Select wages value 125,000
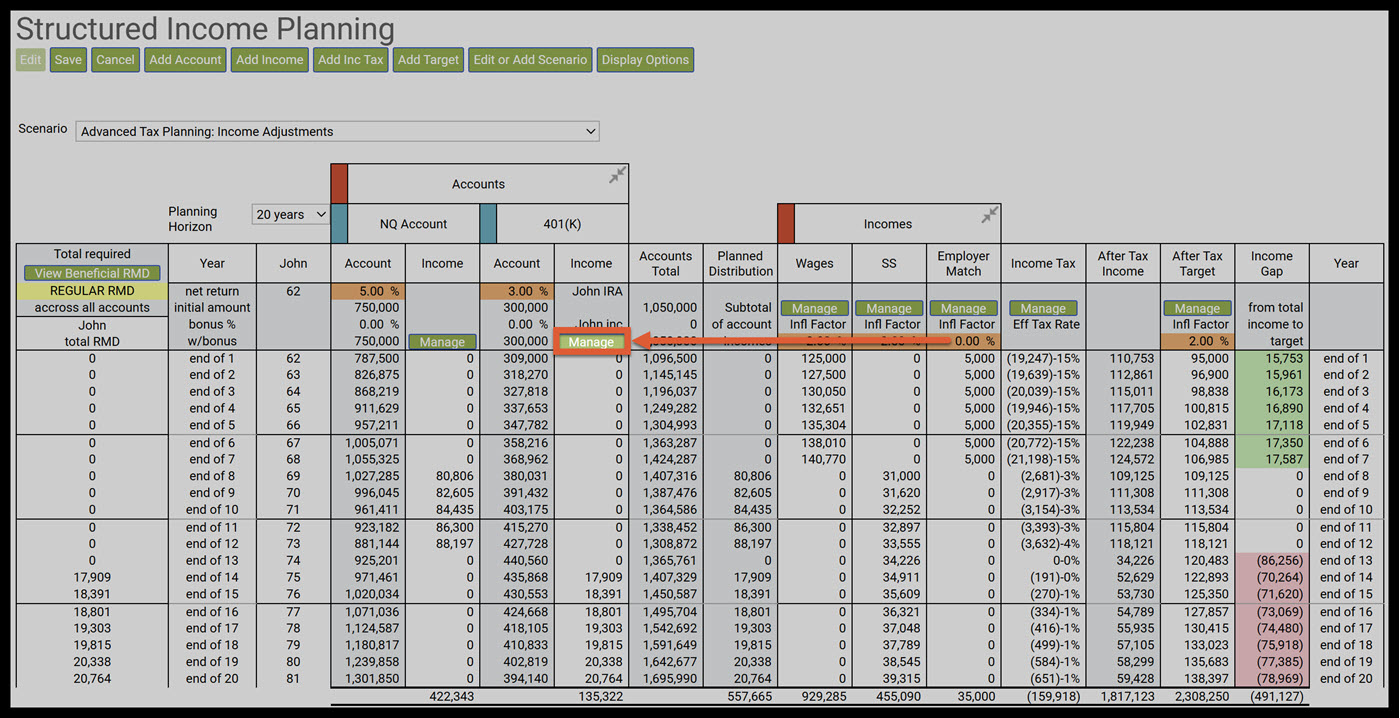The height and width of the screenshot is (718, 1400). [823, 358]
